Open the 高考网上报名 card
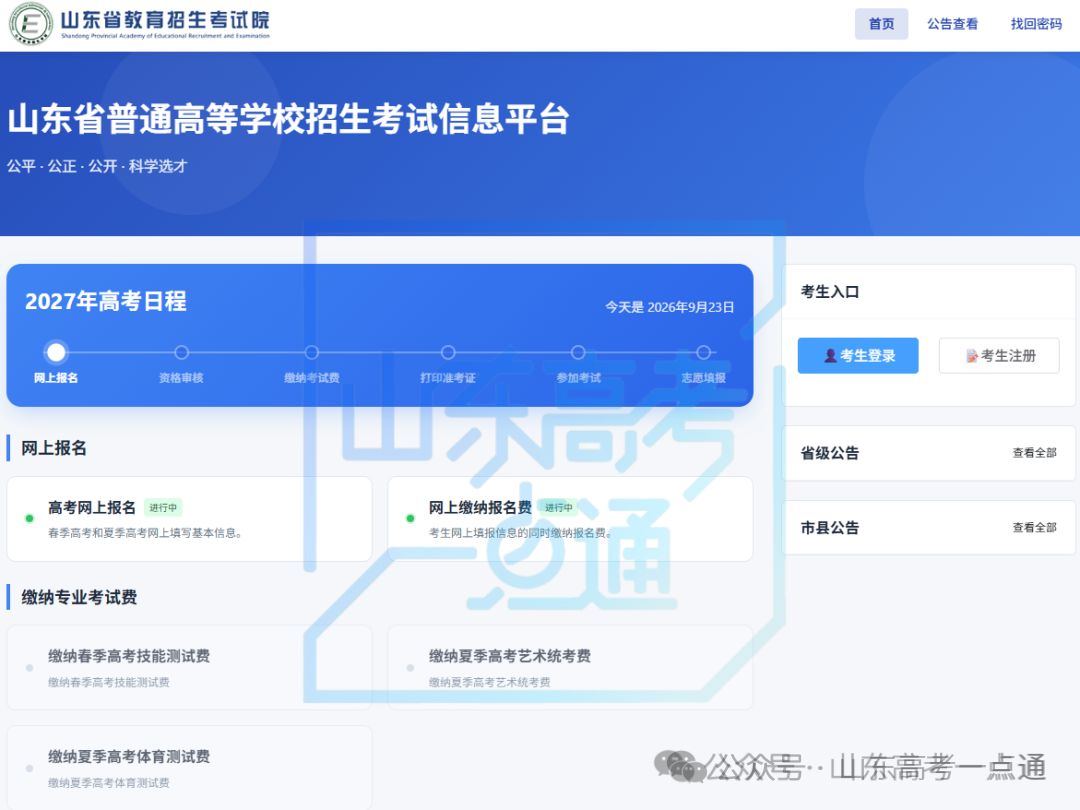The width and height of the screenshot is (1080, 810). pyautogui.click(x=189, y=519)
